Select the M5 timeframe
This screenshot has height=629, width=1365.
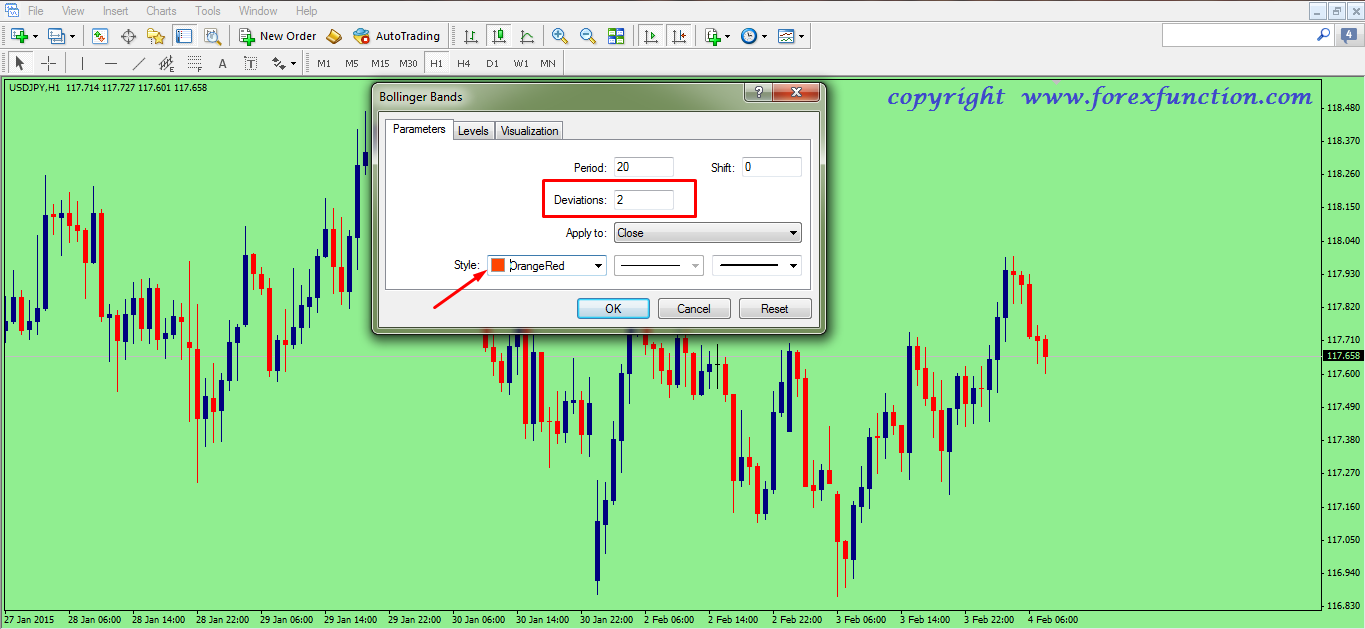352,63
